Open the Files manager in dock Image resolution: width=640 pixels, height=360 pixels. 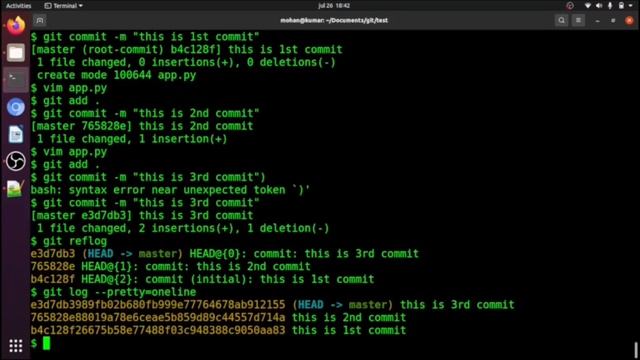pos(16,53)
